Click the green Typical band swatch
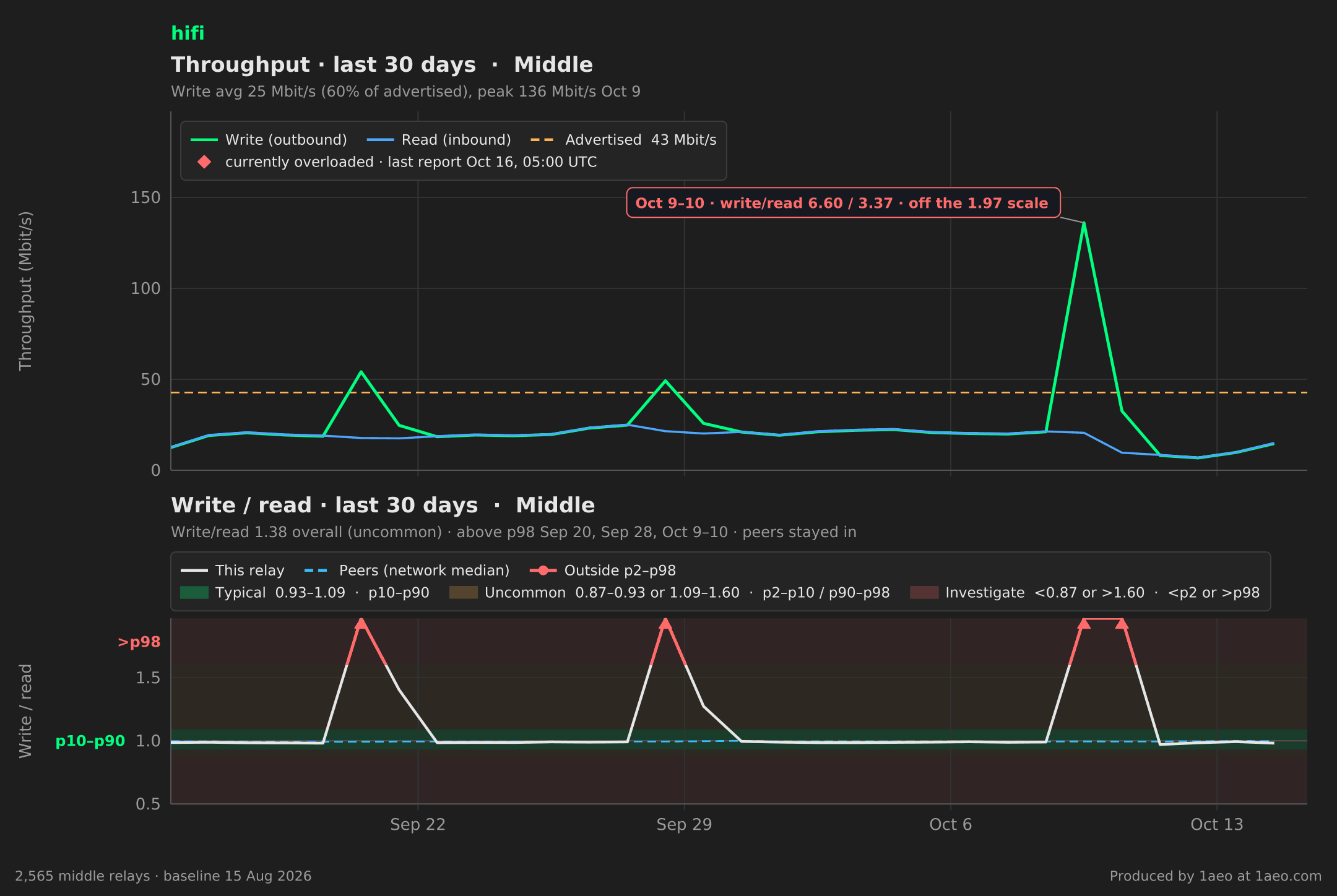1337x896 pixels. pyautogui.click(x=194, y=593)
